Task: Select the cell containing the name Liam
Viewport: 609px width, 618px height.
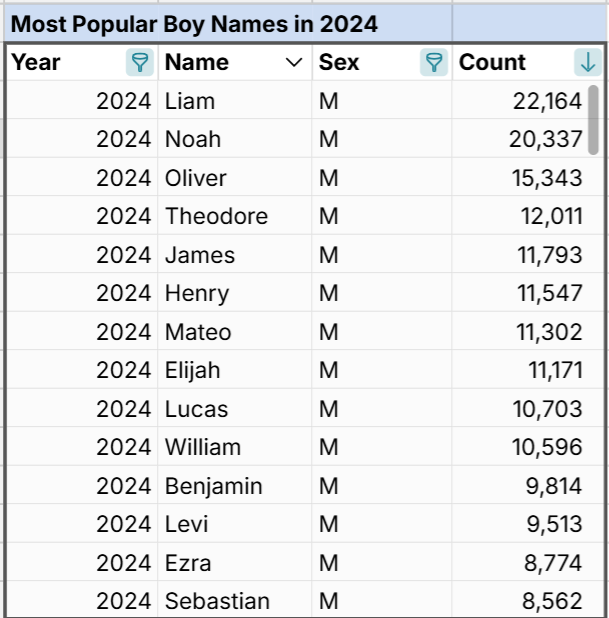Action: coord(190,101)
